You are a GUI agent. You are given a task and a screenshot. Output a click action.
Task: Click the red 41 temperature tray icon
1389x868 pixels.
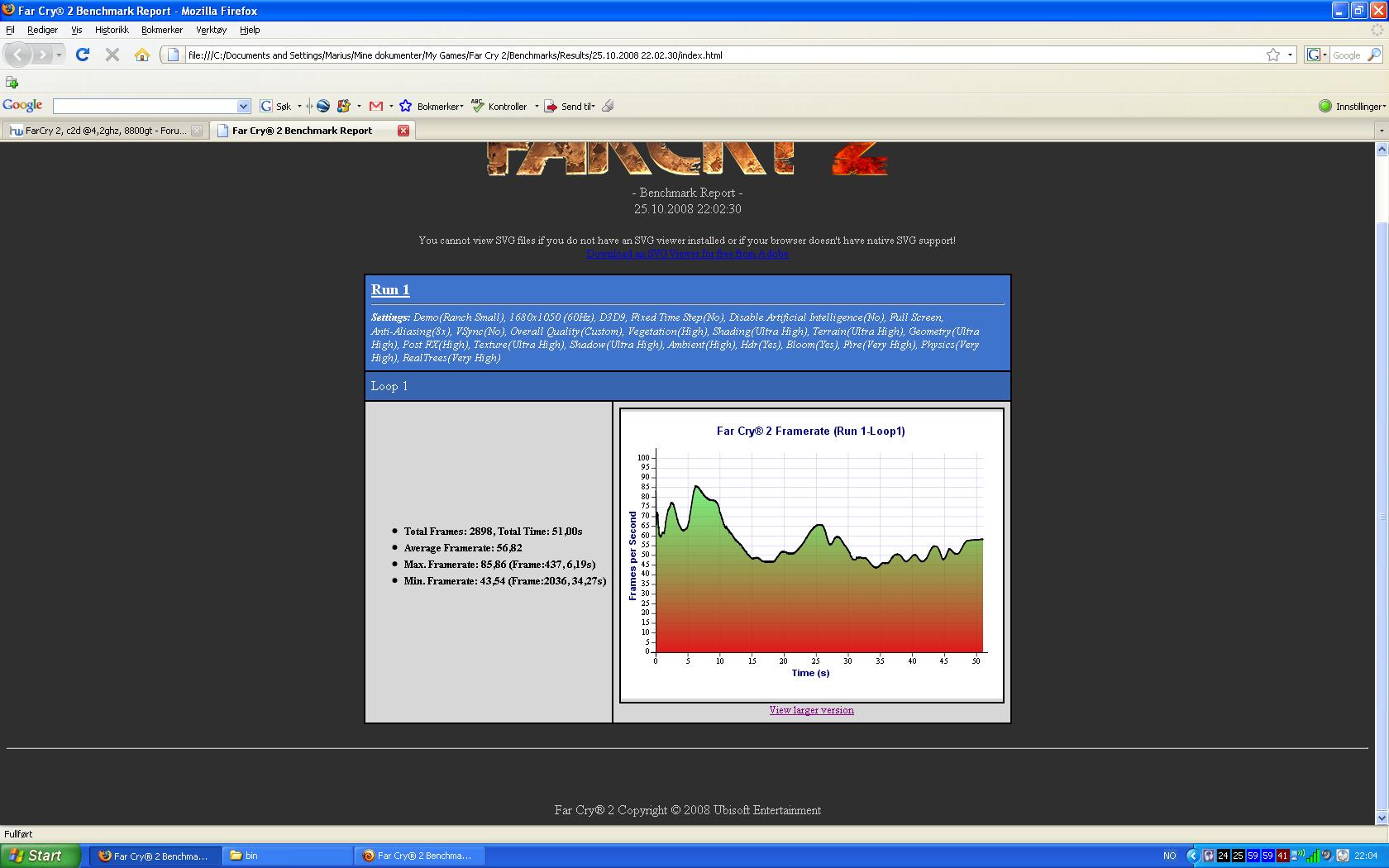(x=1282, y=856)
